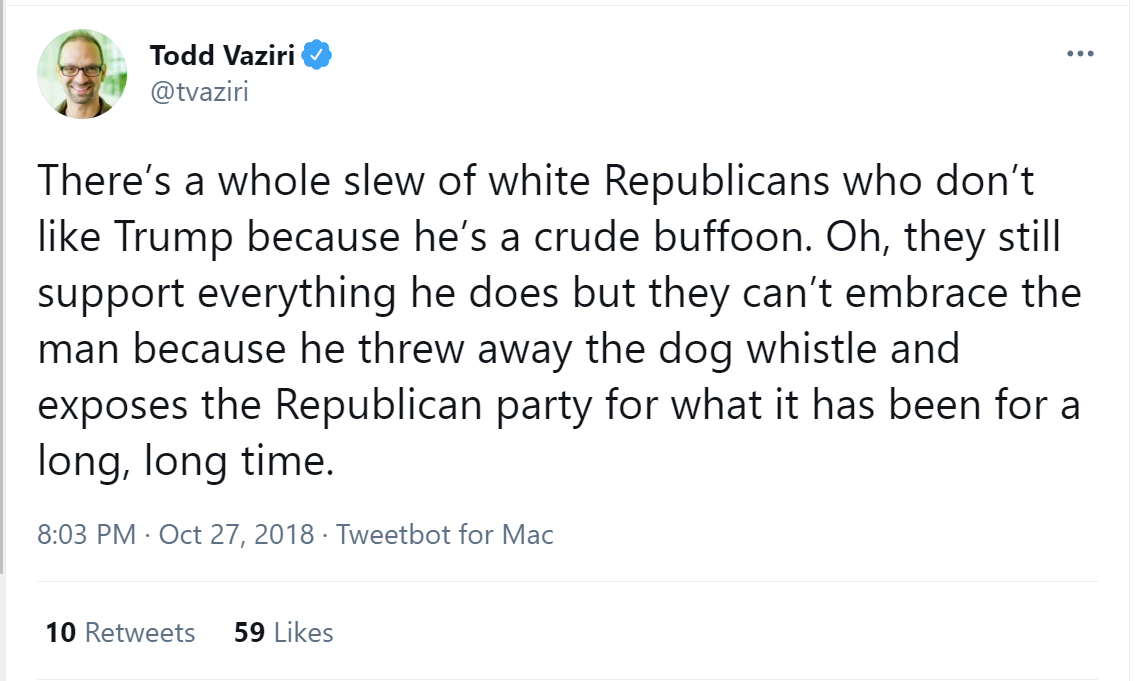Open the Tweetbot for Mac source link
The height and width of the screenshot is (681, 1141).
tap(444, 534)
